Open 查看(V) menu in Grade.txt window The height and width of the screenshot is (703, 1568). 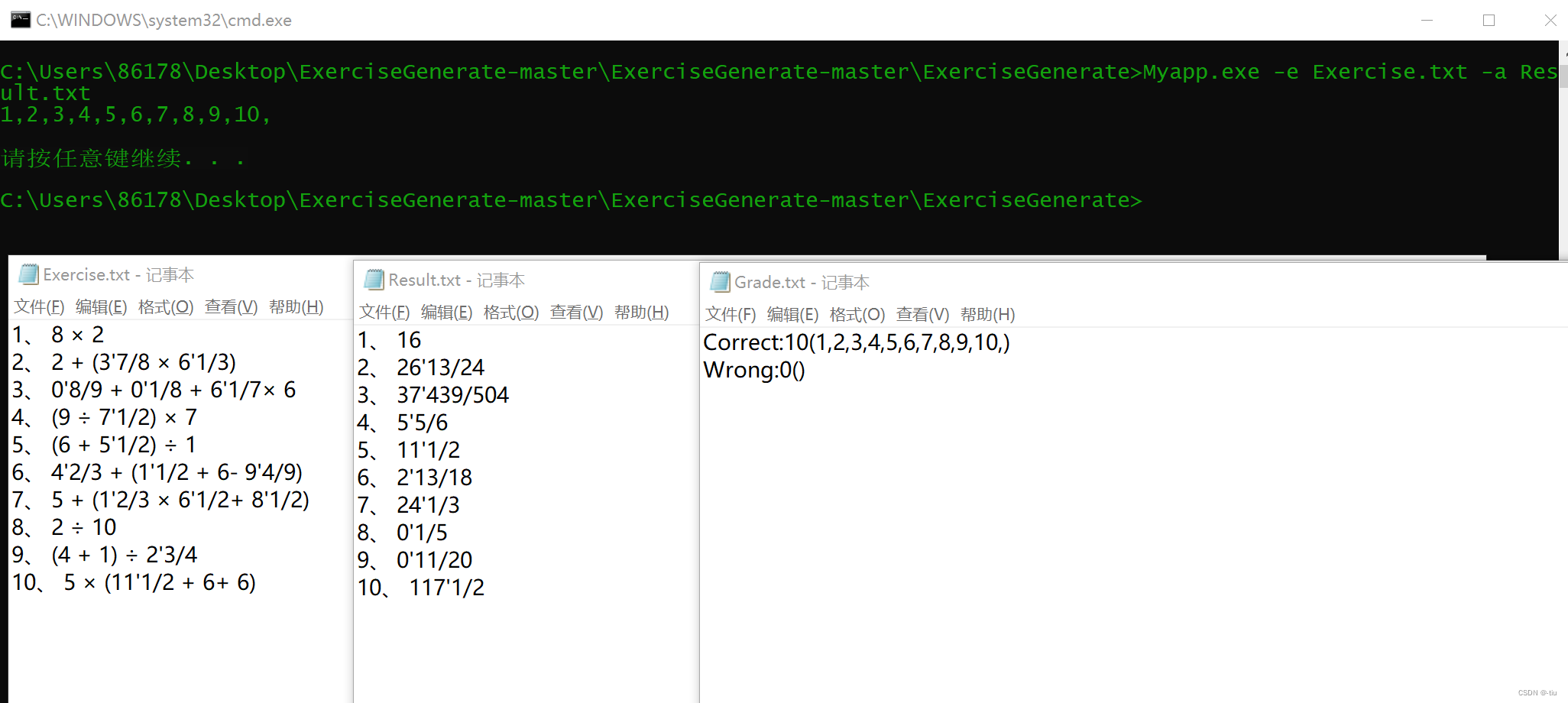[923, 315]
